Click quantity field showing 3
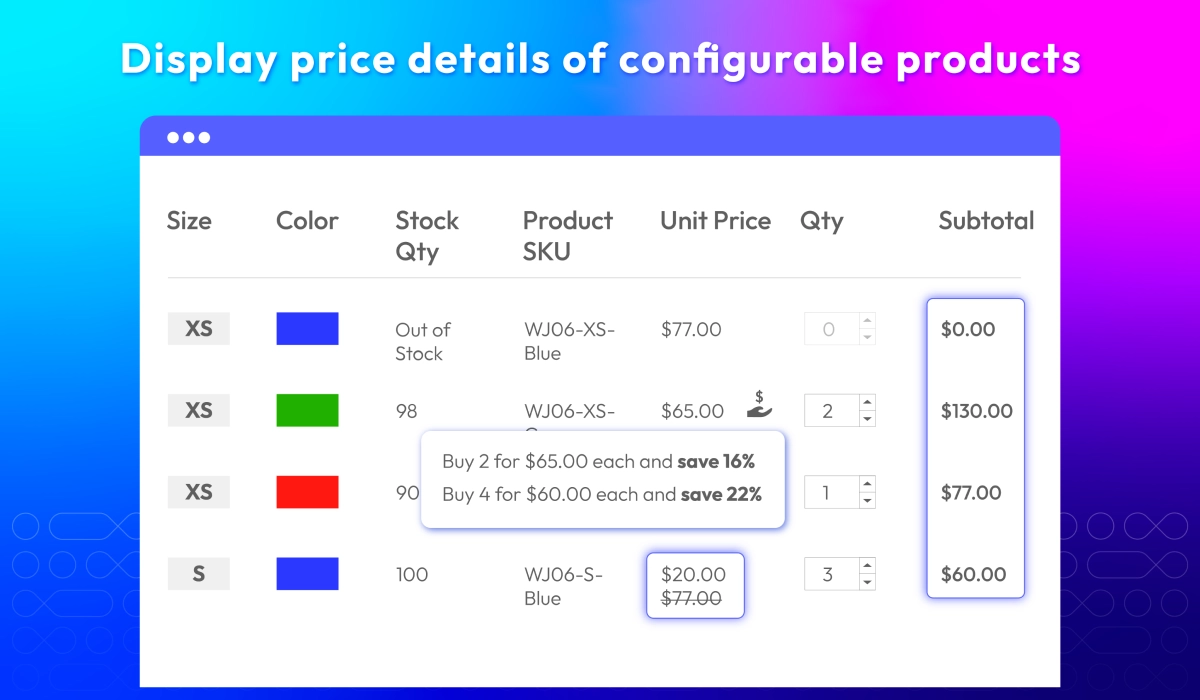 (x=830, y=575)
